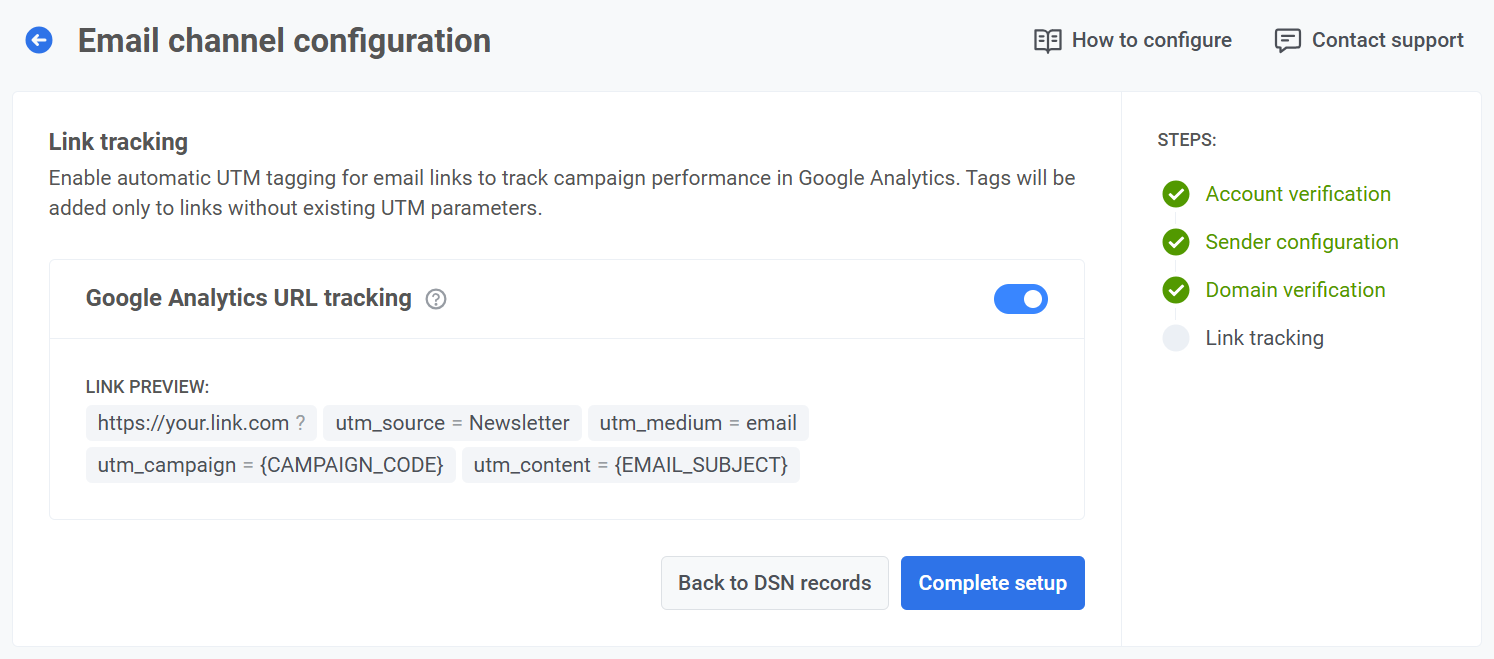Image resolution: width=1494 pixels, height=659 pixels.
Task: Click the chat bubble icon for support
Action: 1287,41
